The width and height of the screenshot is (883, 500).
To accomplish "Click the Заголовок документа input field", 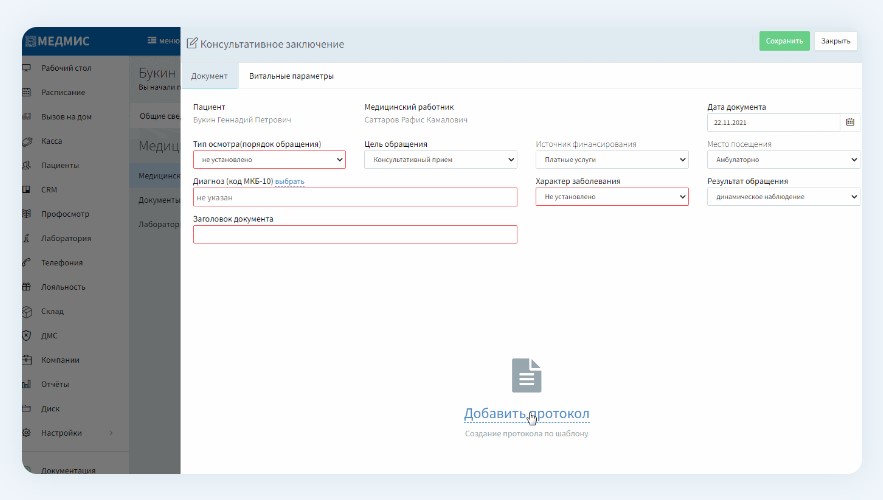I will pos(355,234).
